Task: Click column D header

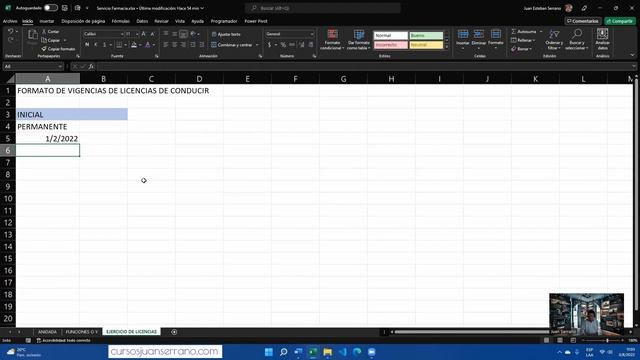Action: 199,79
